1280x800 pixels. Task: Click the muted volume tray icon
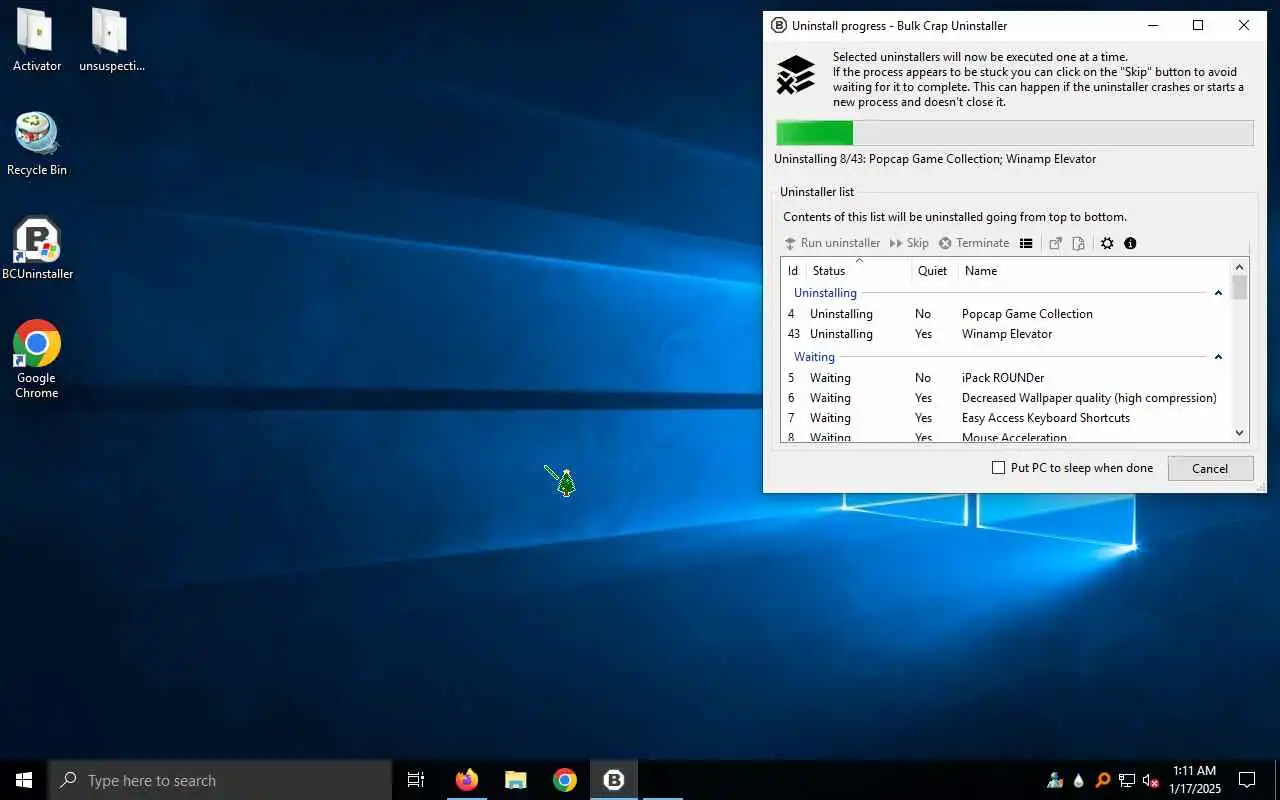pyautogui.click(x=1150, y=780)
